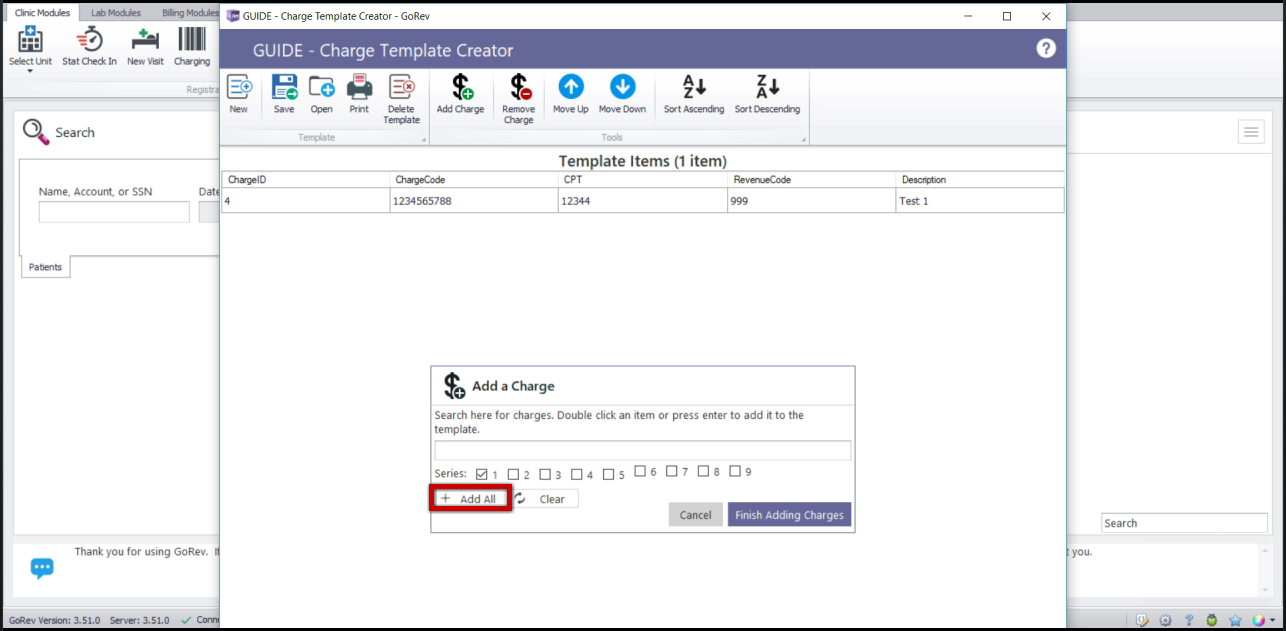The width and height of the screenshot is (1286, 631).
Task: Enable Series 3 checkbox
Action: click(545, 474)
